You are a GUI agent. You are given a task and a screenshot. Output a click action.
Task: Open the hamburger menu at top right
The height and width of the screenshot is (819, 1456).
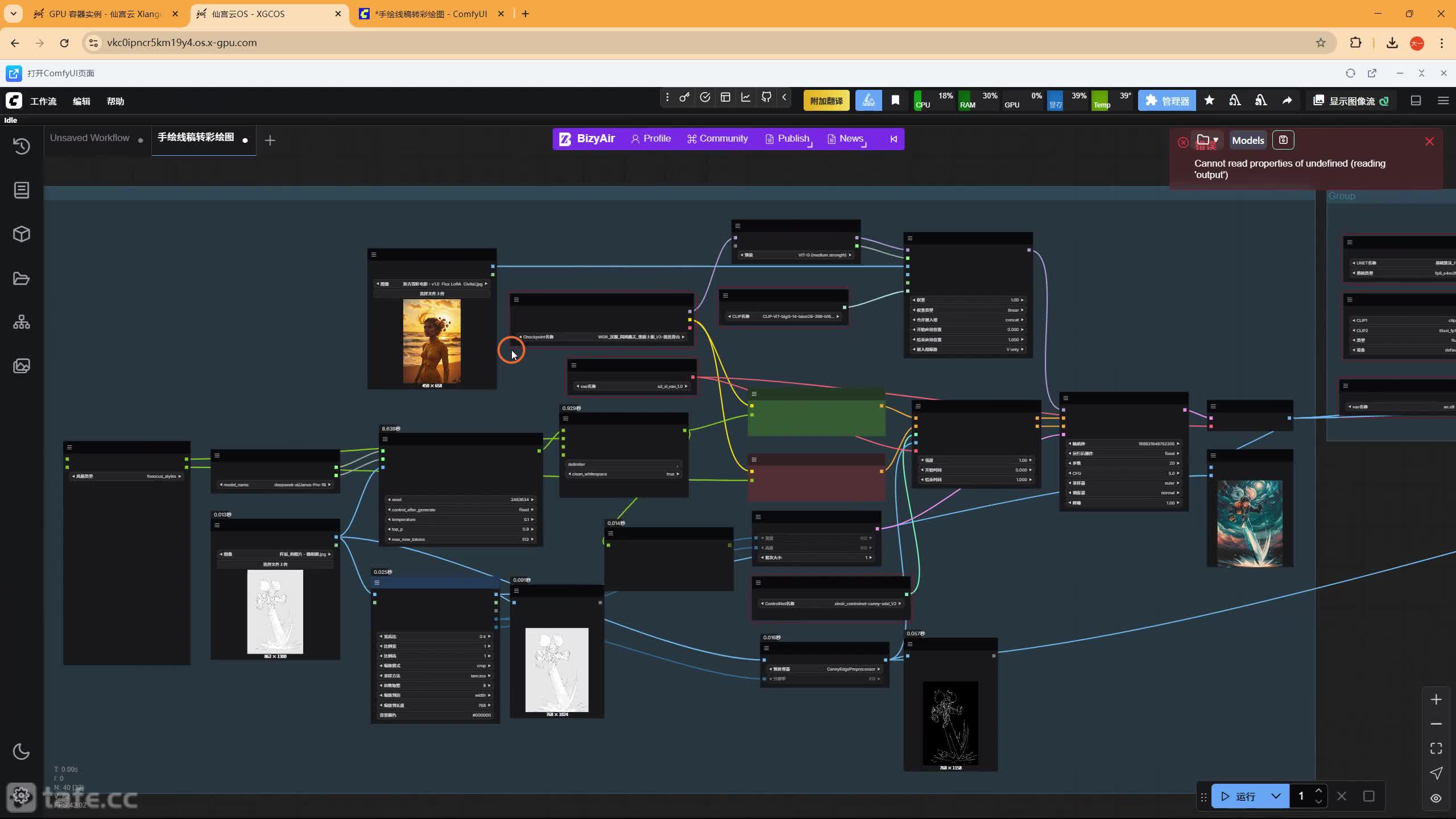click(1443, 101)
